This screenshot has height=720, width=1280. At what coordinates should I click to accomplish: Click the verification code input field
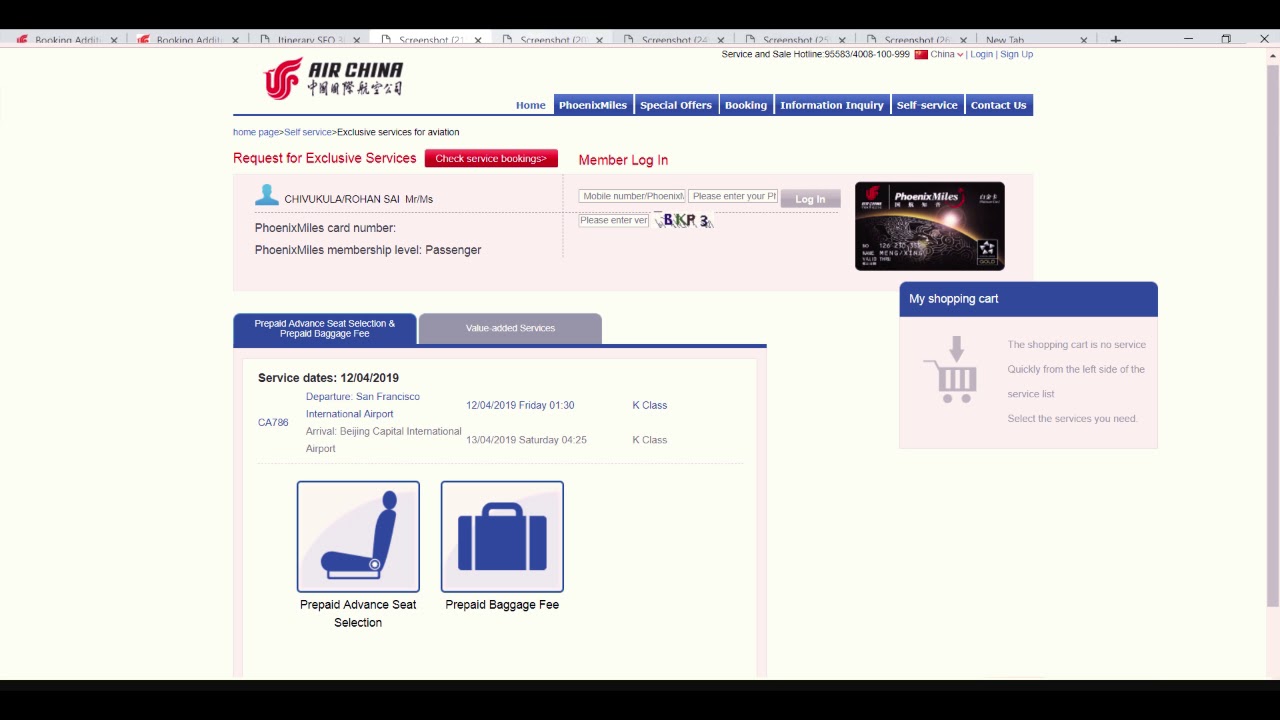pyautogui.click(x=614, y=220)
